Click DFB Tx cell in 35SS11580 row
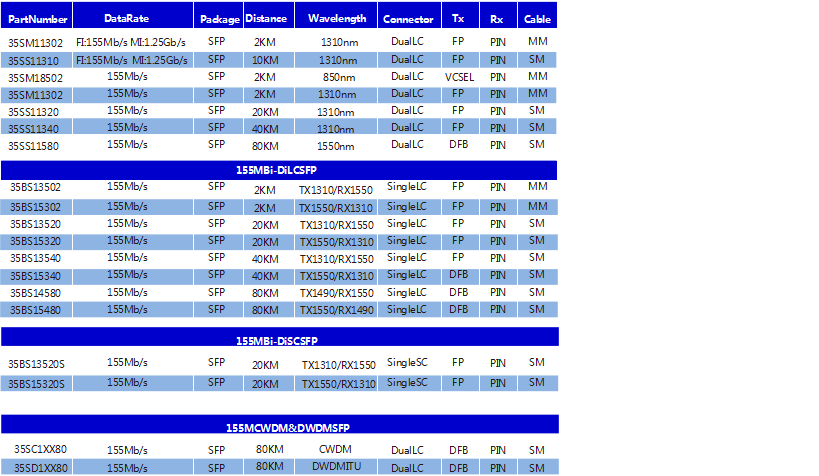This screenshot has width=819, height=476. (x=458, y=144)
